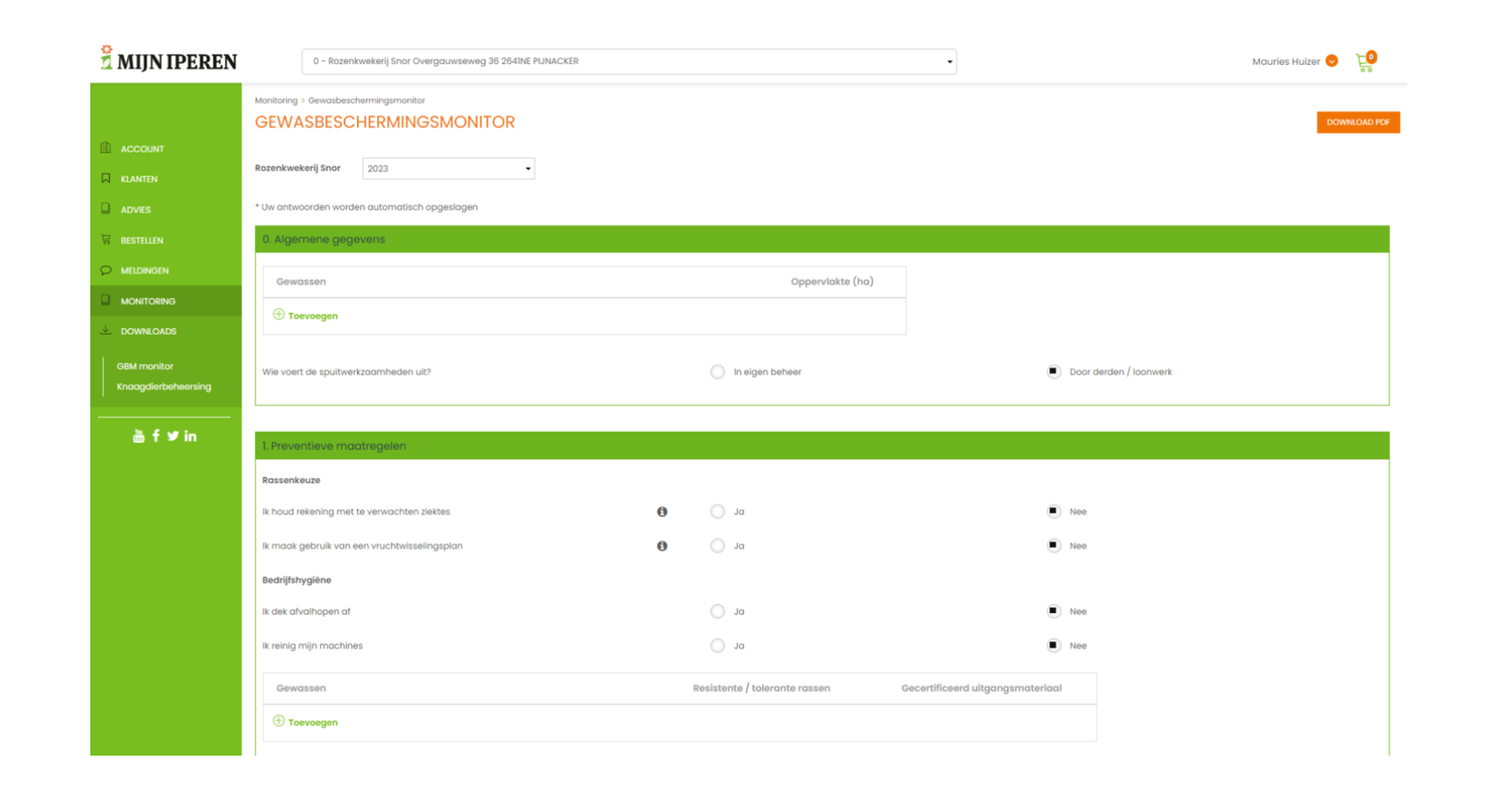
Task: Go to Bestellen in sidebar
Action: tap(141, 240)
